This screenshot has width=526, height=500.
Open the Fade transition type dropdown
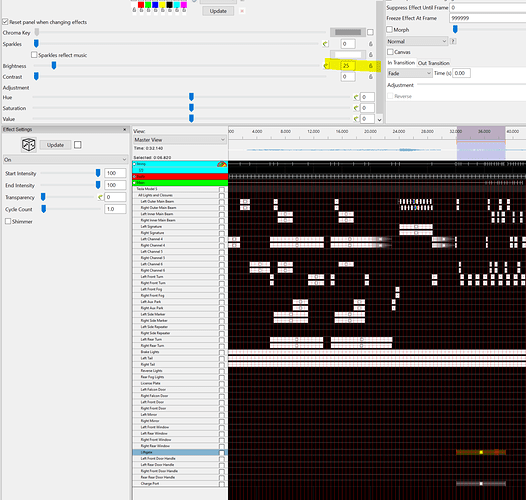410,73
